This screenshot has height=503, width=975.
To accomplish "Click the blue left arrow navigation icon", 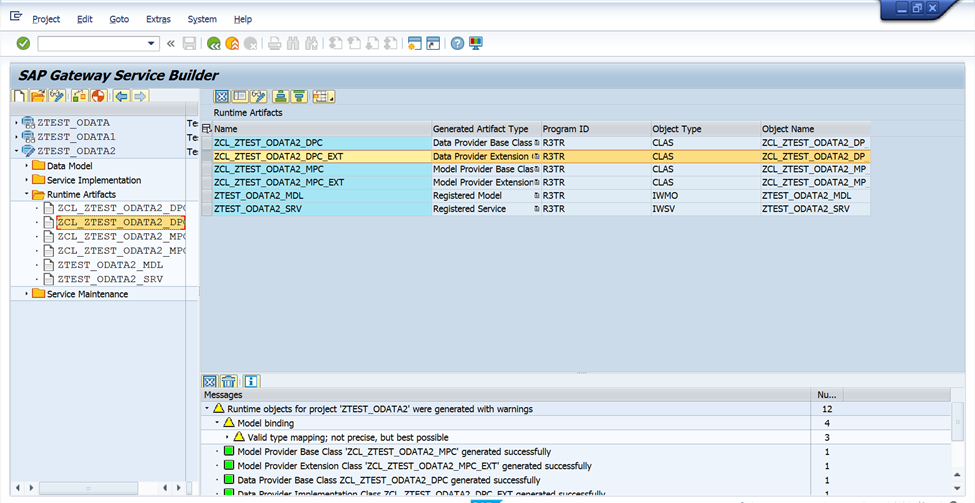I will pyautogui.click(x=122, y=96).
